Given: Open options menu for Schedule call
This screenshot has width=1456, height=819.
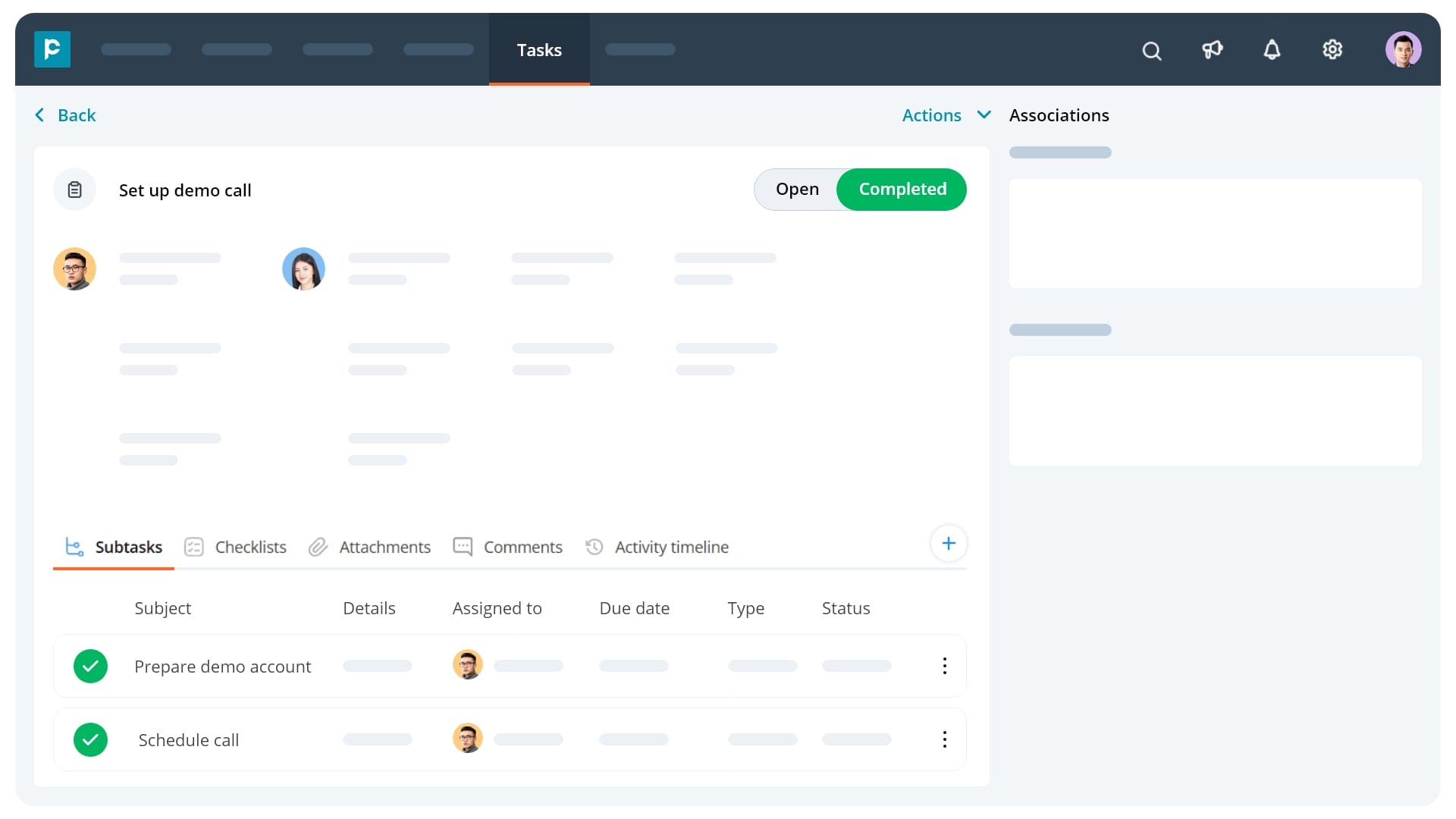Looking at the screenshot, I should pos(945,739).
